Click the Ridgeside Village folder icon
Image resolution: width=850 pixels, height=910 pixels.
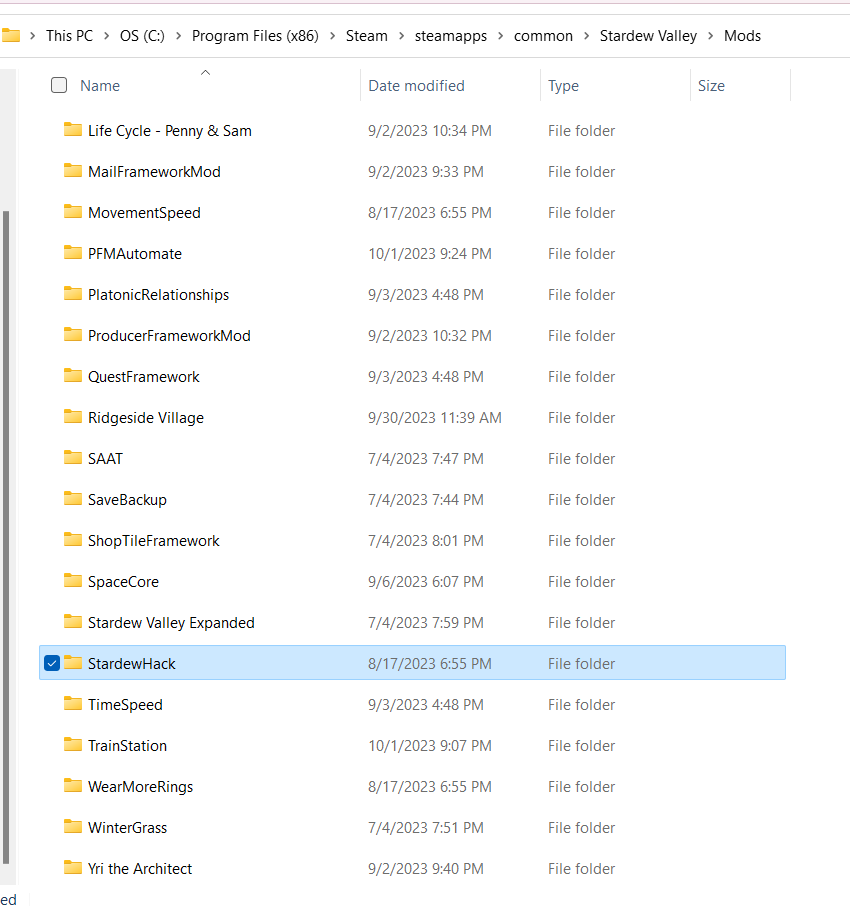(x=73, y=417)
